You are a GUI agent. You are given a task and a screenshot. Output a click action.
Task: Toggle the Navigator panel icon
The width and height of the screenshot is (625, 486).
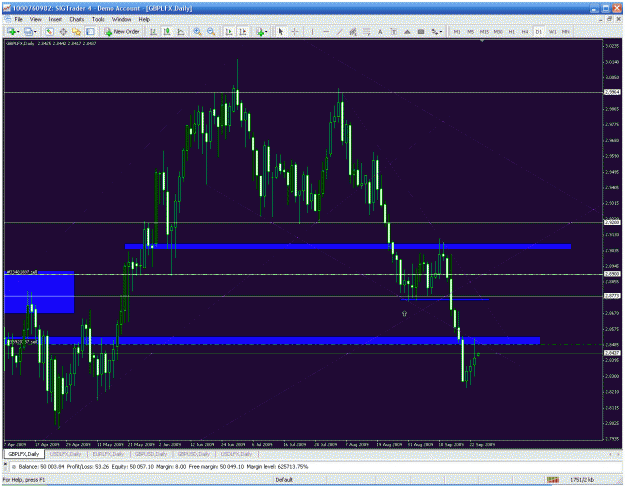click(x=77, y=32)
